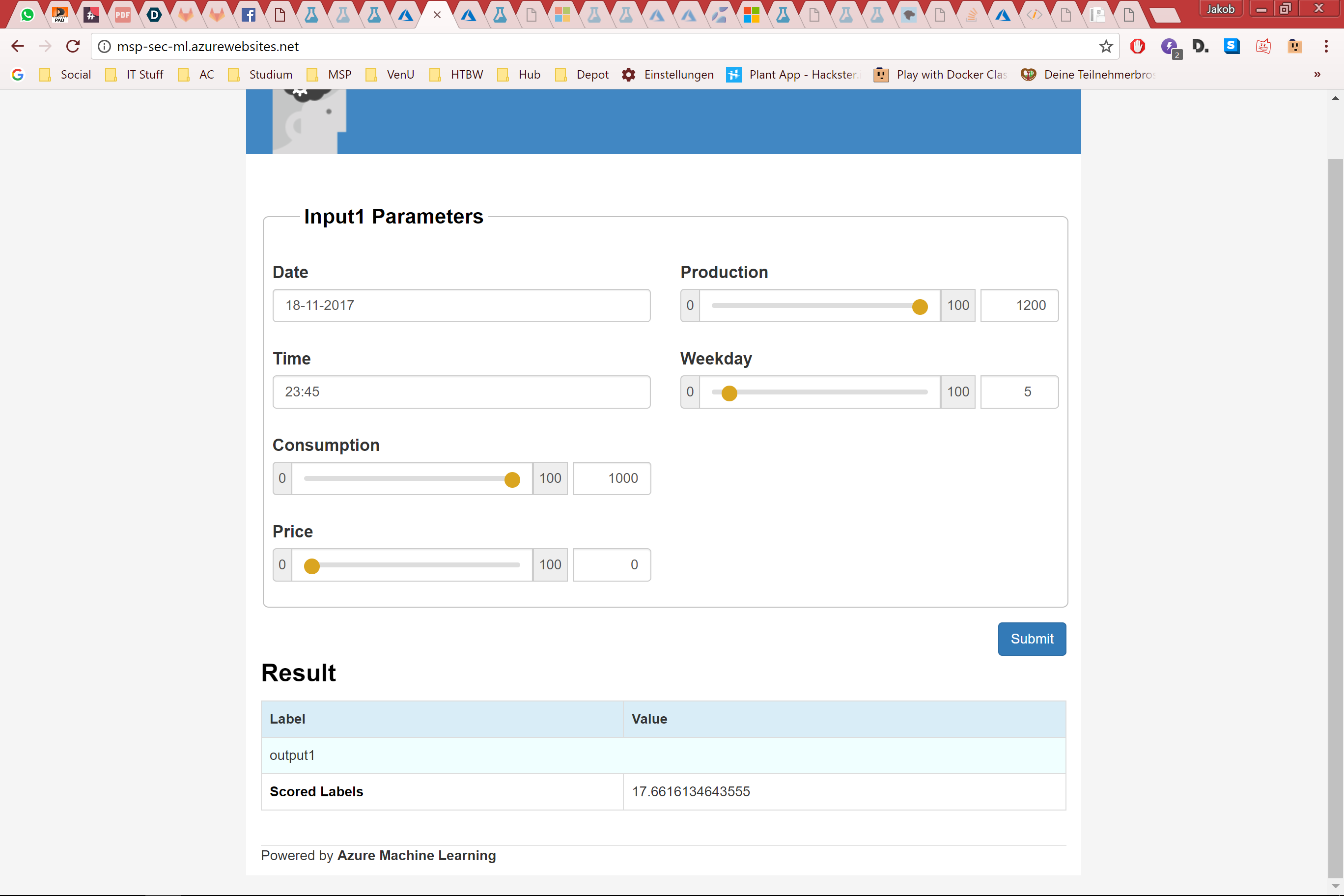
Task: Click the Date input field
Action: click(461, 306)
